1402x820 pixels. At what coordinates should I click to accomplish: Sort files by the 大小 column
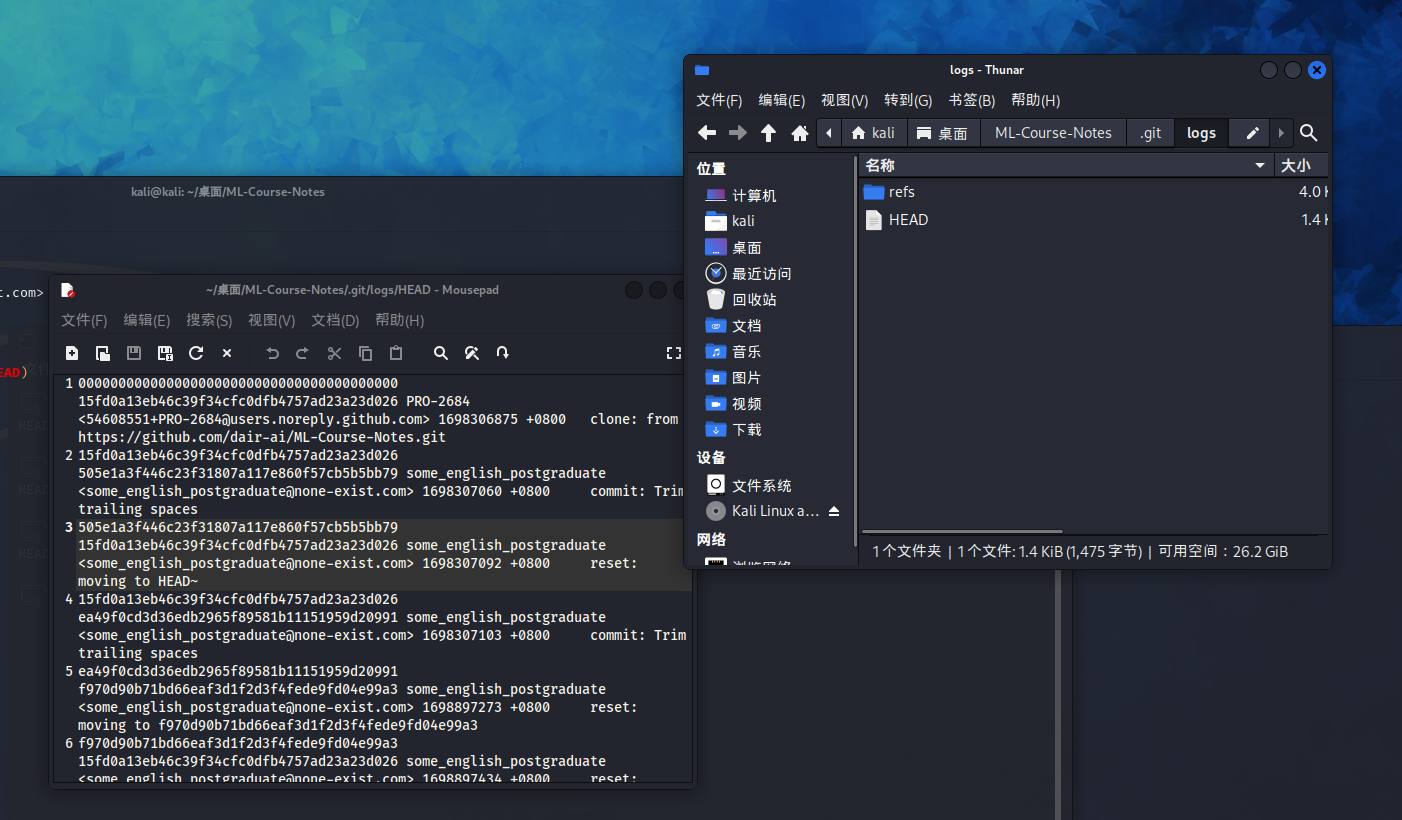tap(1302, 165)
